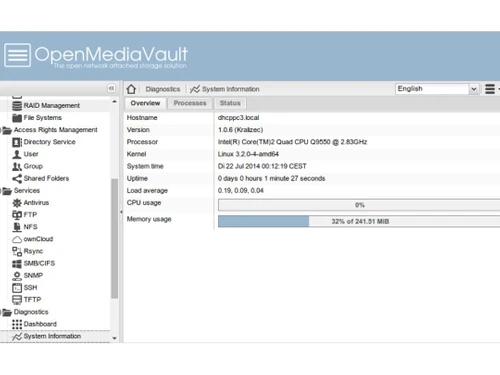This screenshot has width=500, height=375.
Task: Click the English language combo box field
Action: pos(437,89)
